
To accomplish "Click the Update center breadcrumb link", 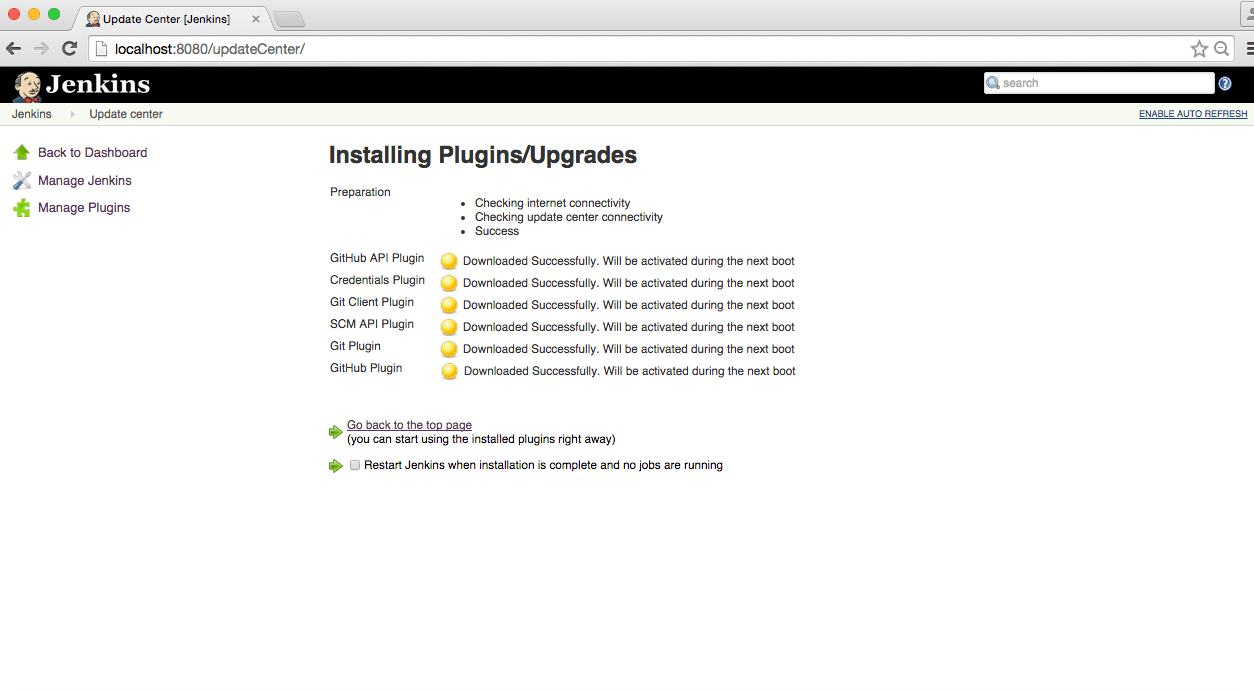I will [x=126, y=114].
